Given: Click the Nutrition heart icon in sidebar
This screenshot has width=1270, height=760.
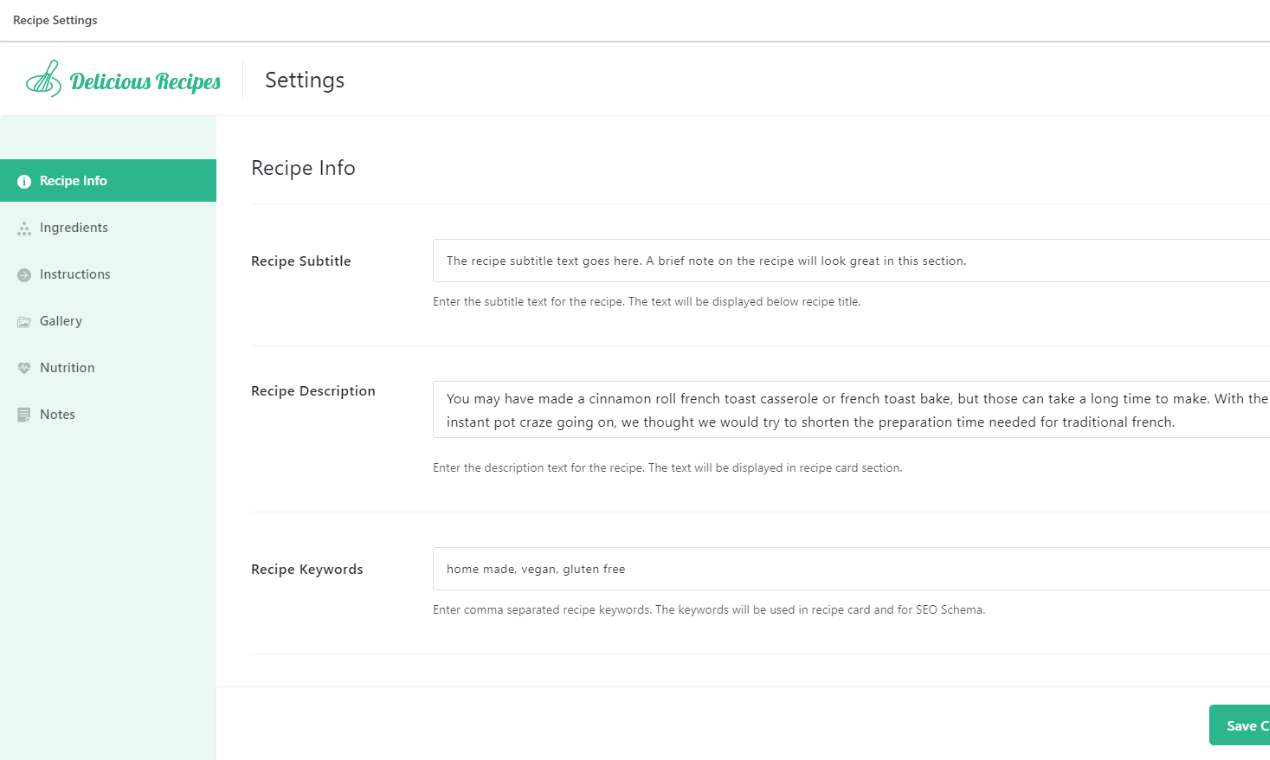Looking at the screenshot, I should [24, 368].
